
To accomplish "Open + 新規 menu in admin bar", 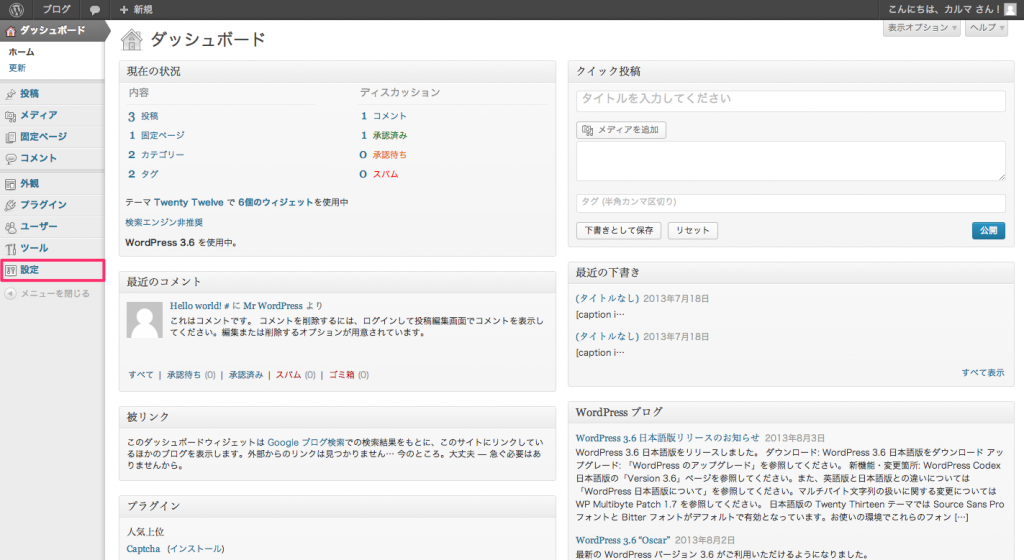I will pos(136,10).
